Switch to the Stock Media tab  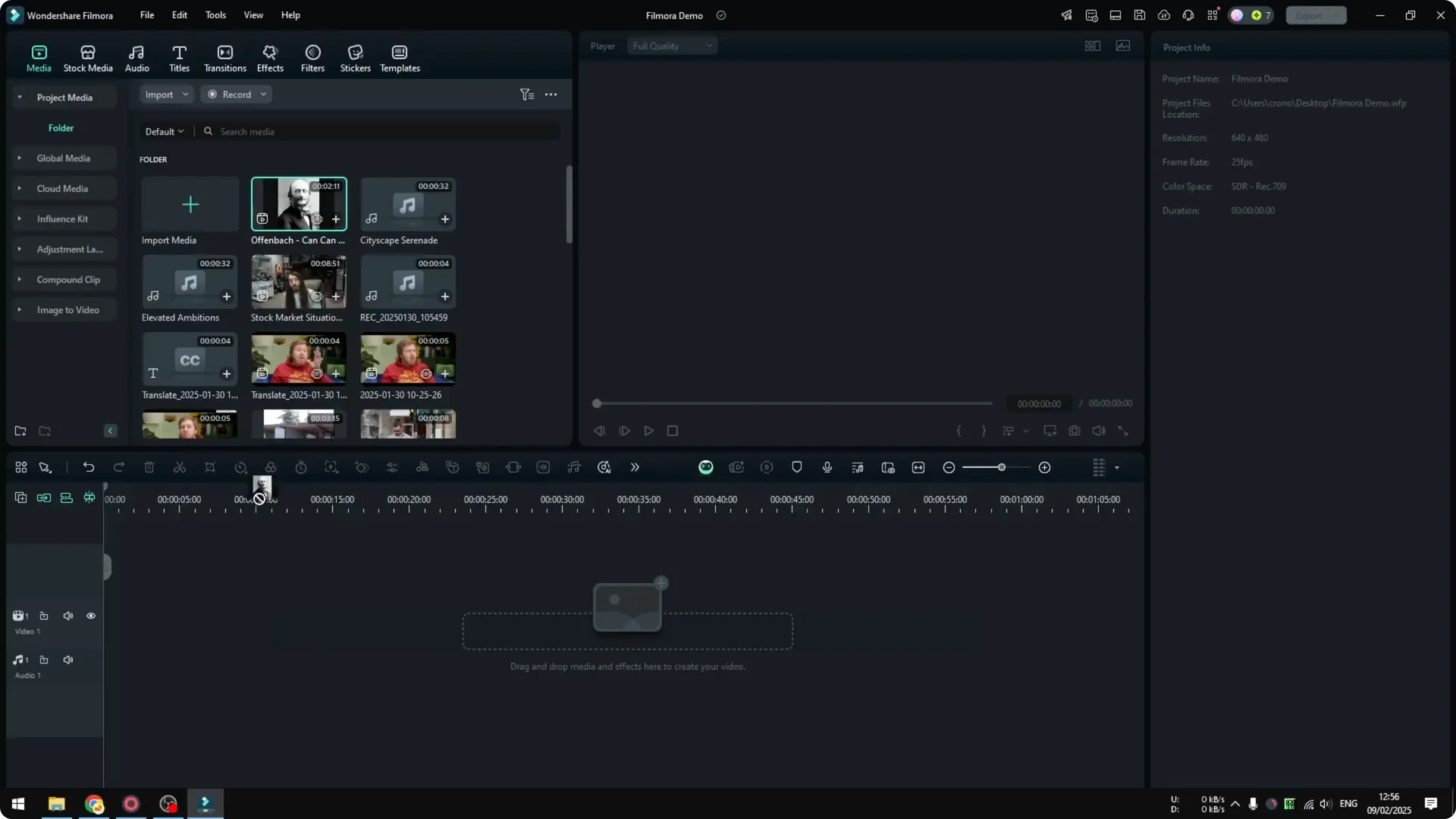coord(87,57)
